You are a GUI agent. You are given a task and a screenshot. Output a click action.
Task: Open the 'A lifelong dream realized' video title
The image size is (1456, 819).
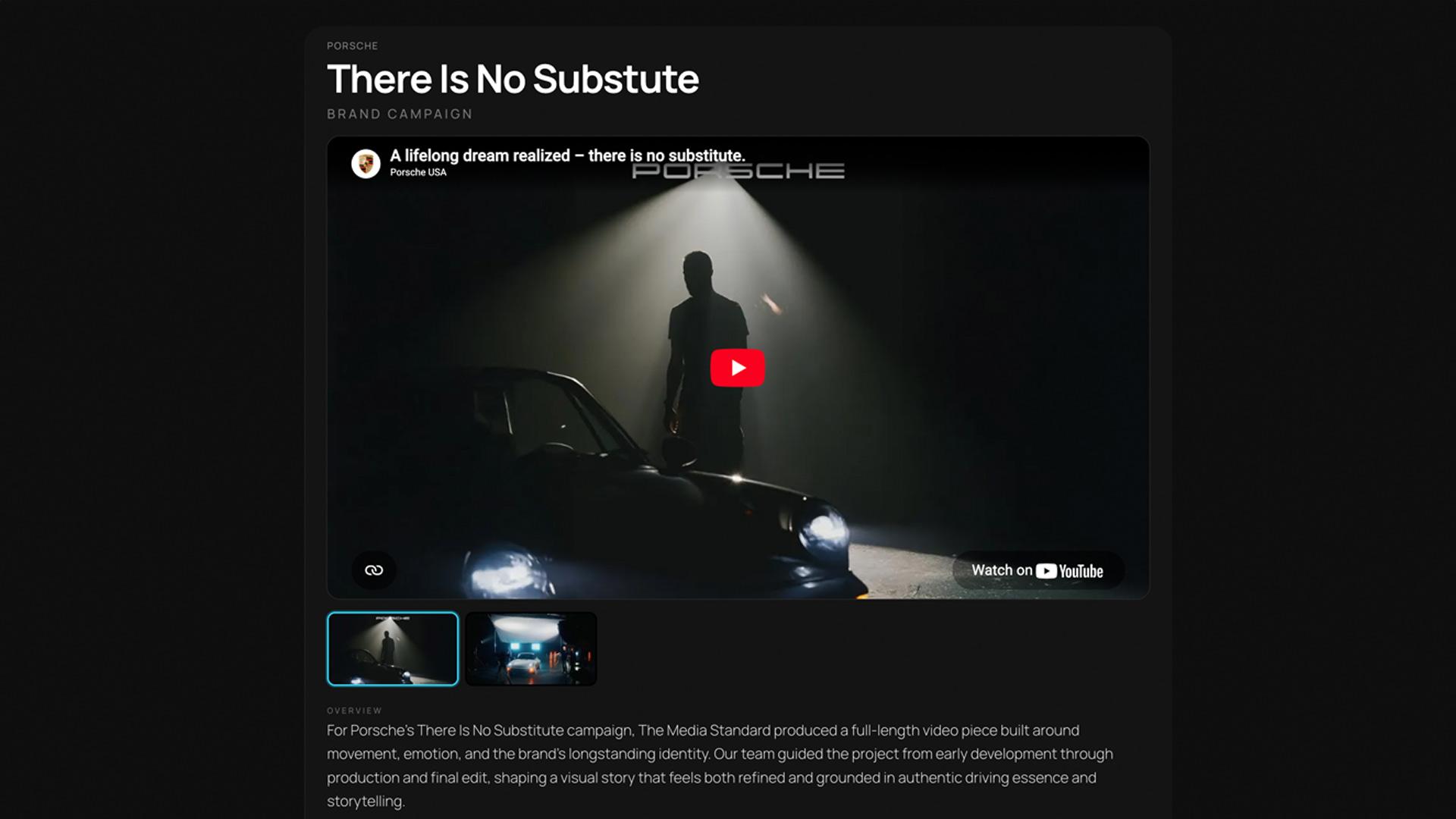pyautogui.click(x=567, y=155)
